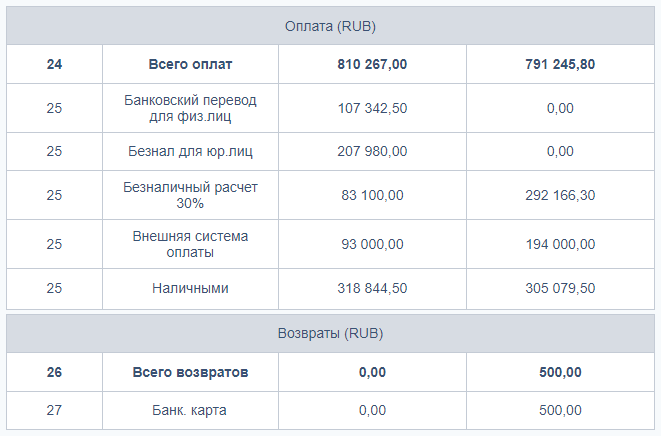Viewport: 661px width, 436px height.
Task: Select Безнал для юр.лиц cell
Action: click(190, 151)
